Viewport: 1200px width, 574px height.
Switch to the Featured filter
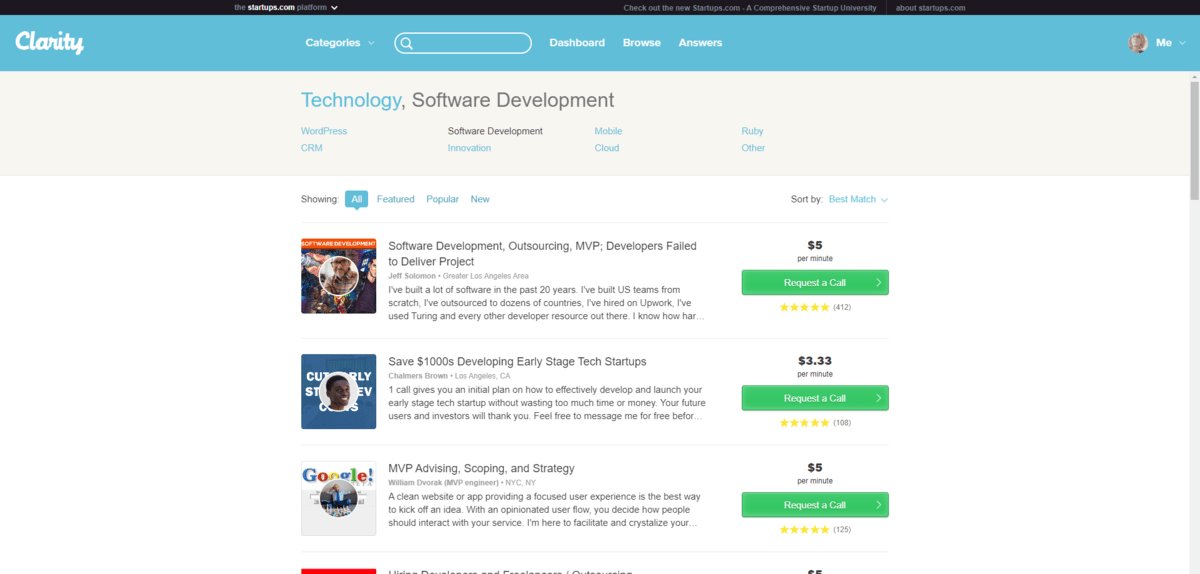[396, 199]
